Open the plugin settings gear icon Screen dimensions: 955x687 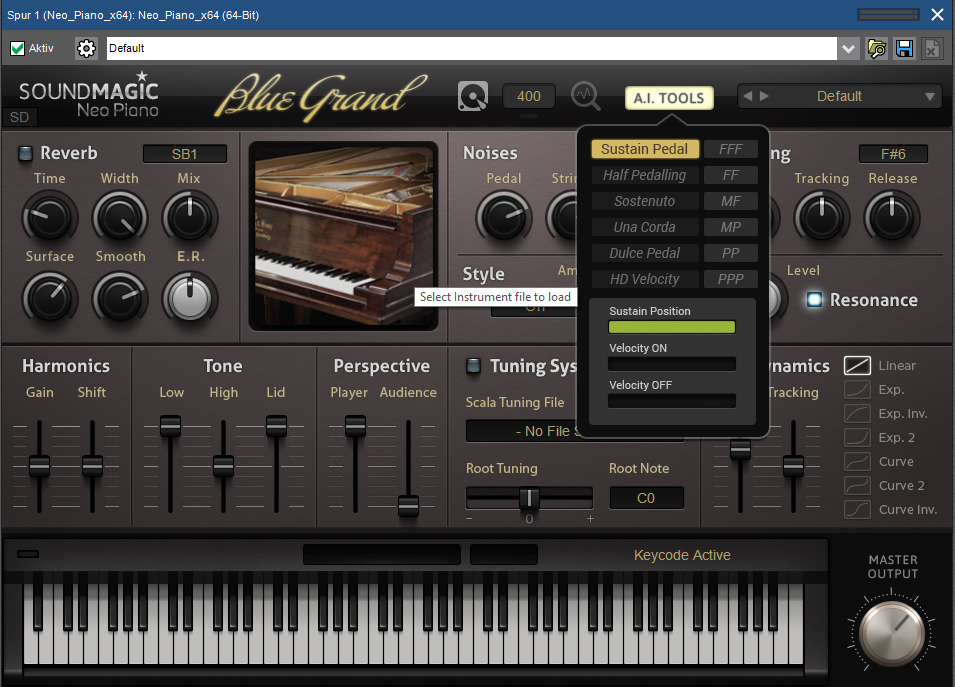point(86,48)
